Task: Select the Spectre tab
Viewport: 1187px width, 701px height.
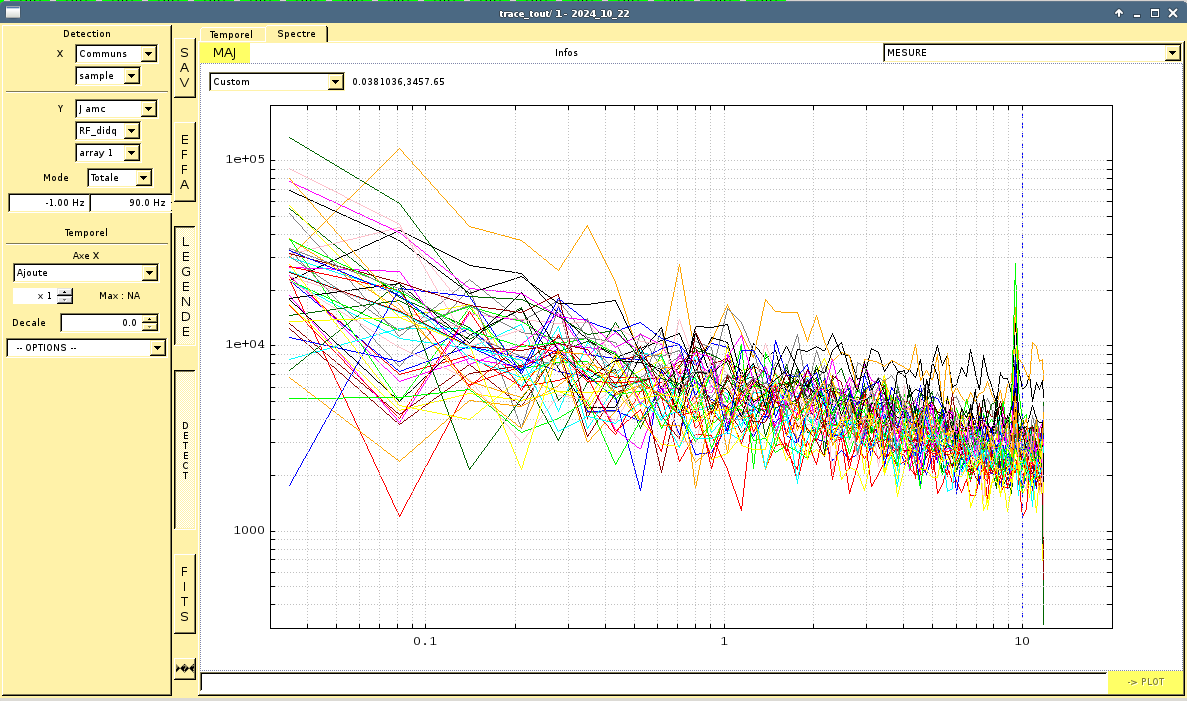Action: tap(296, 34)
